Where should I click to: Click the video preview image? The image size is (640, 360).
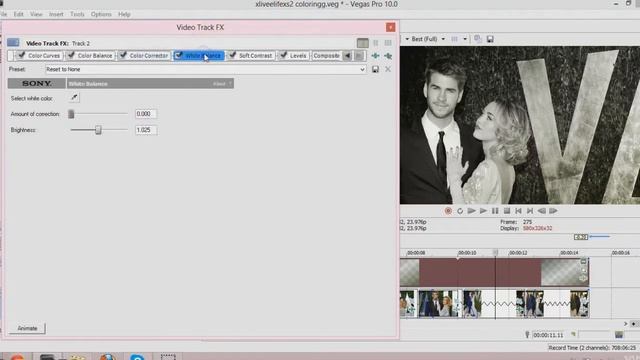(520, 125)
